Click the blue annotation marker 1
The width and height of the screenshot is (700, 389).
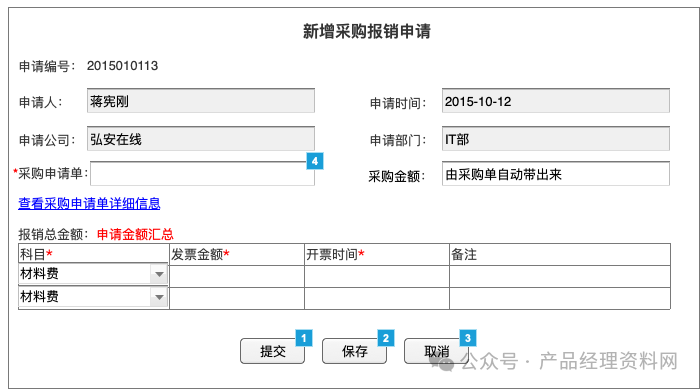304,338
